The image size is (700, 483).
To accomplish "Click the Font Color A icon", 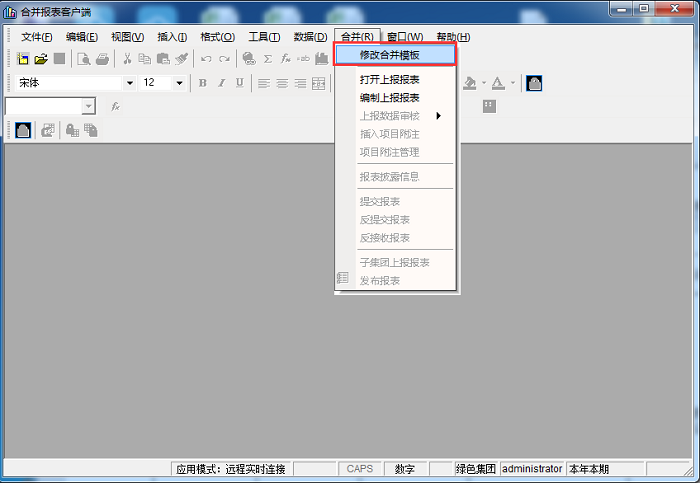I will pyautogui.click(x=498, y=83).
